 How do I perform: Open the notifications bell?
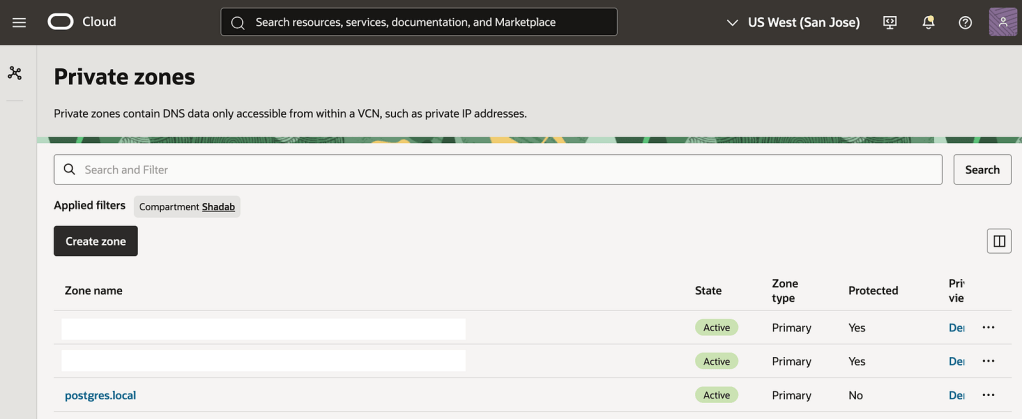point(928,22)
